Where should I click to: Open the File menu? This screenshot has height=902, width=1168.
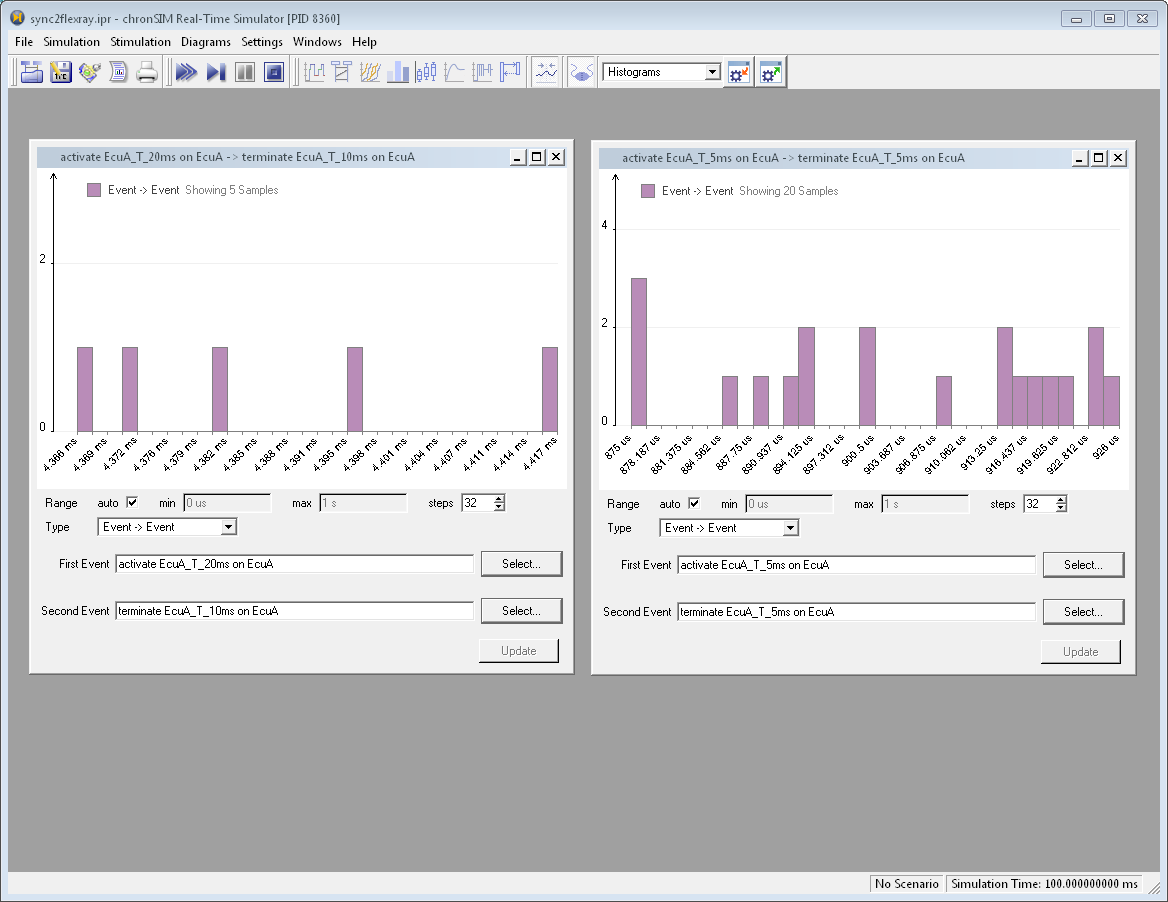[x=24, y=42]
